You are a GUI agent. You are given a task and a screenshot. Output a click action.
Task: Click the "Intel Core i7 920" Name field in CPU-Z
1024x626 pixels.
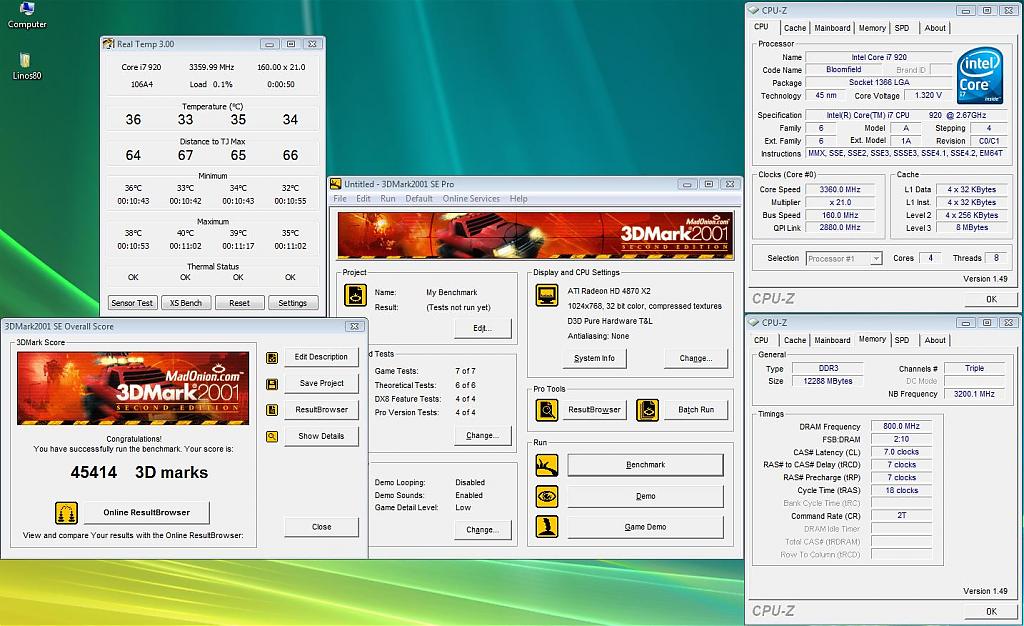click(x=879, y=57)
